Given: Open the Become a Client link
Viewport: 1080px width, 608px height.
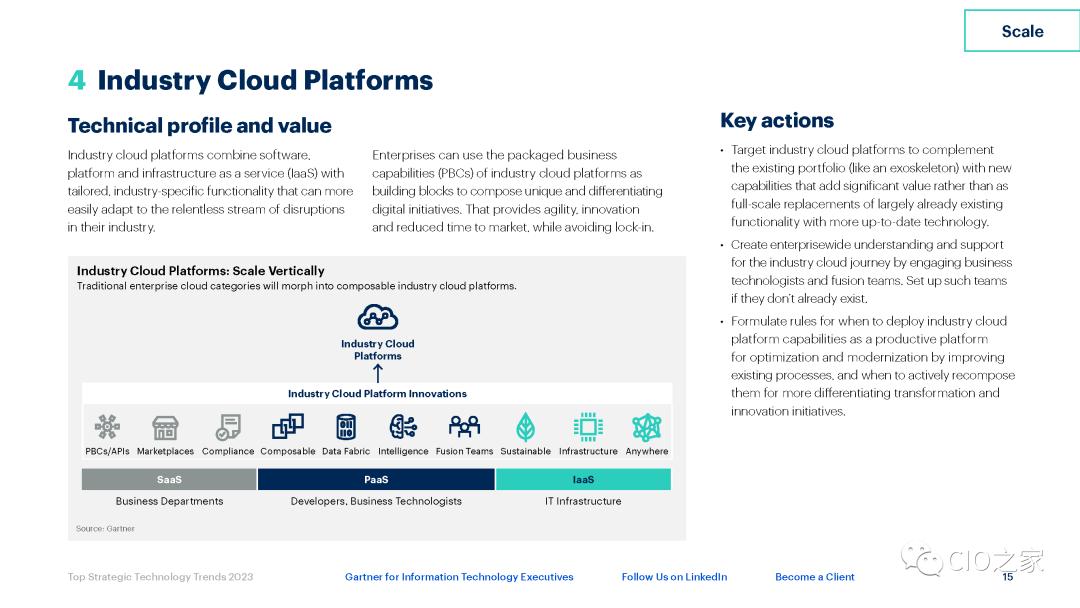Looking at the screenshot, I should click(x=814, y=577).
